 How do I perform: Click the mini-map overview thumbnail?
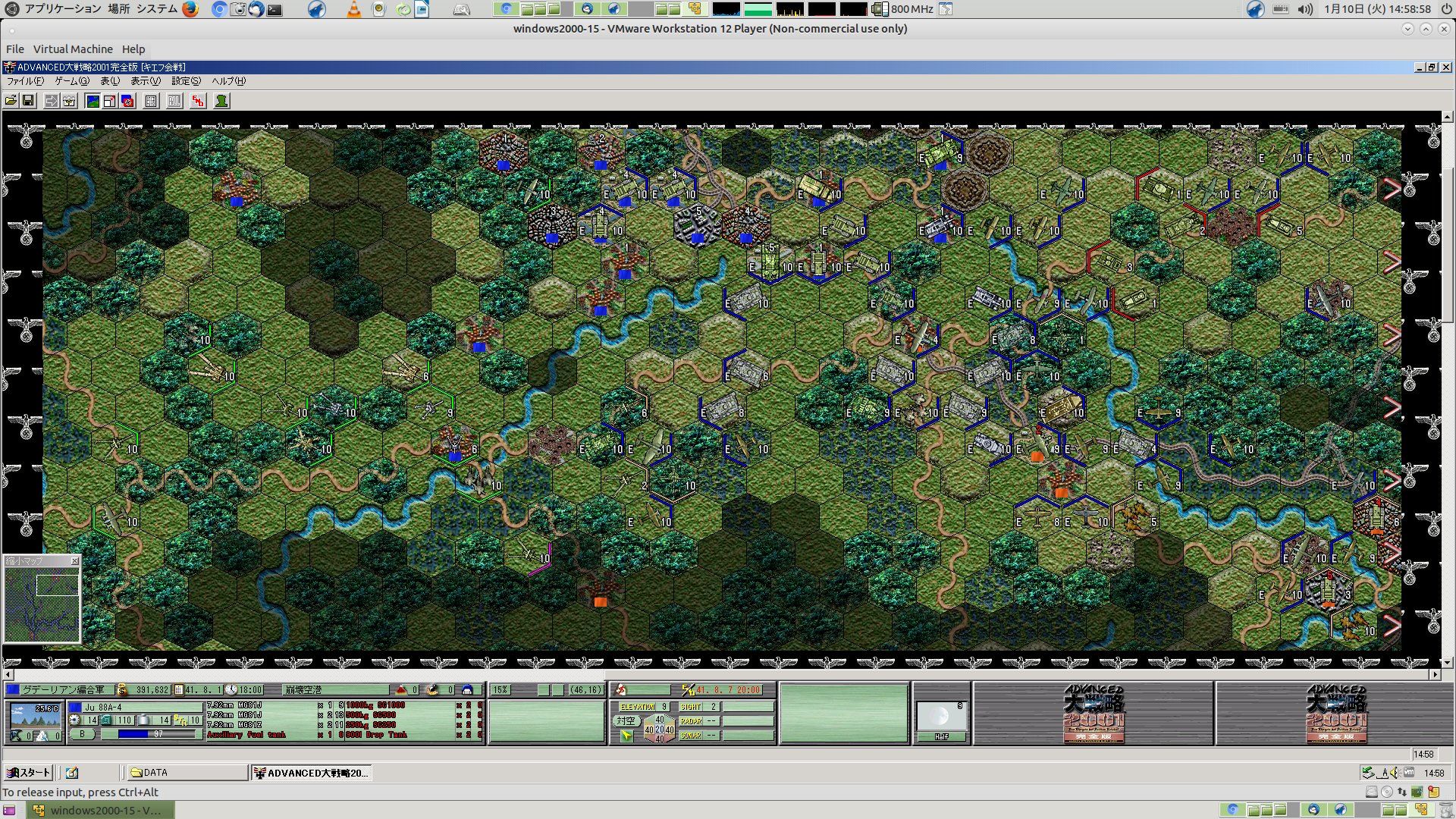pyautogui.click(x=42, y=604)
